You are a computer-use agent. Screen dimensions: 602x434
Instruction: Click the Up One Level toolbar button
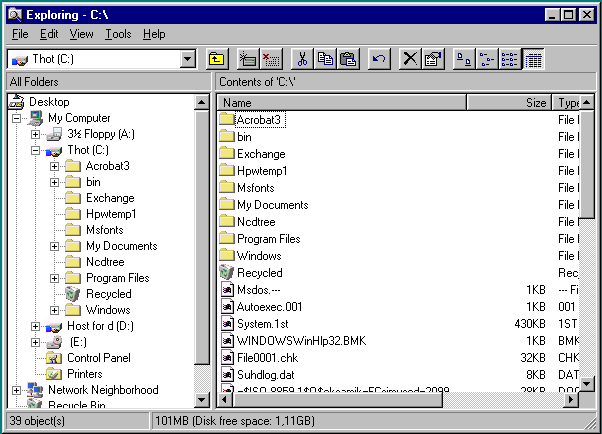pos(217,59)
